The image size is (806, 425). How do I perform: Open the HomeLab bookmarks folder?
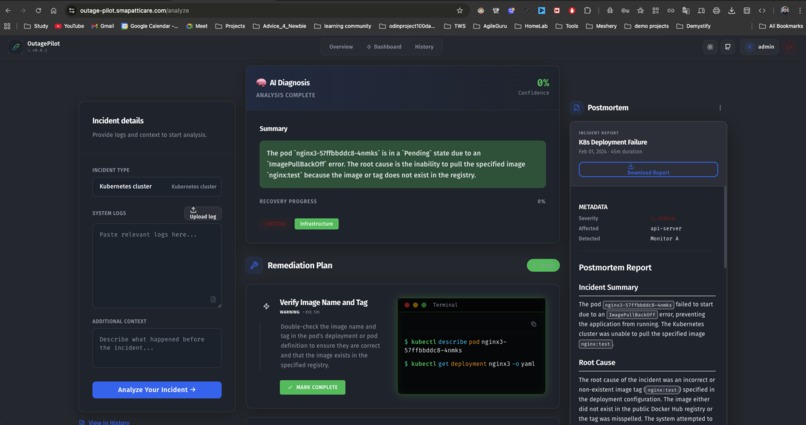click(532, 26)
